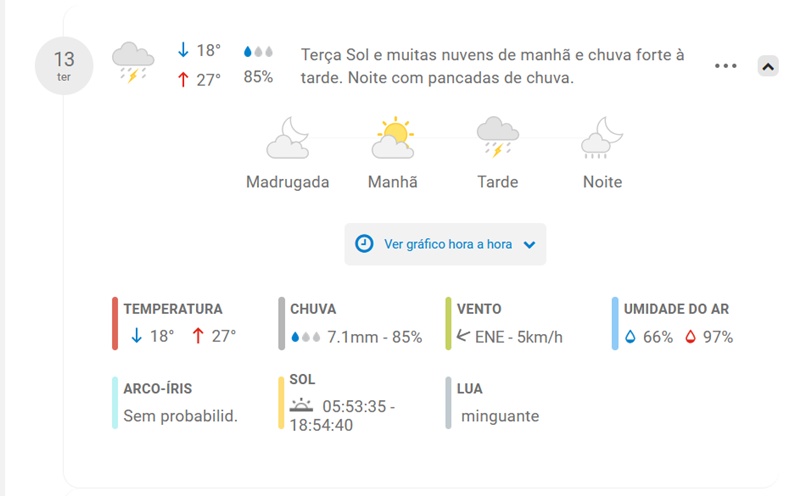800x496 pixels.
Task: Select the Noite period label
Action: point(602,182)
